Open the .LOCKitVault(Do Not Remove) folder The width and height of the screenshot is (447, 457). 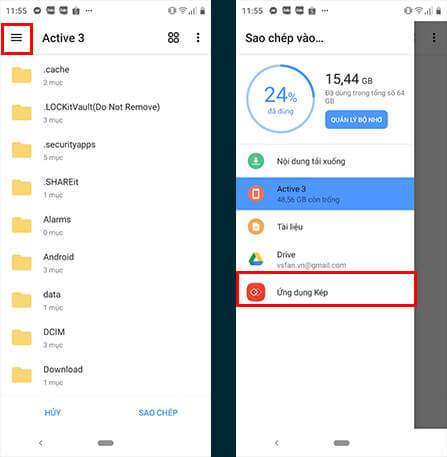(x=105, y=113)
